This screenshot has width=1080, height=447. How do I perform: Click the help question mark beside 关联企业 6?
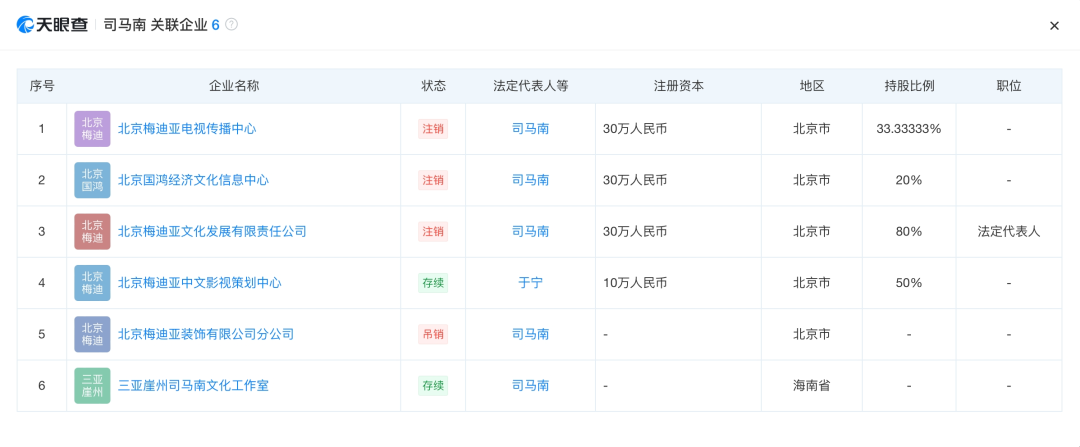pos(231,25)
